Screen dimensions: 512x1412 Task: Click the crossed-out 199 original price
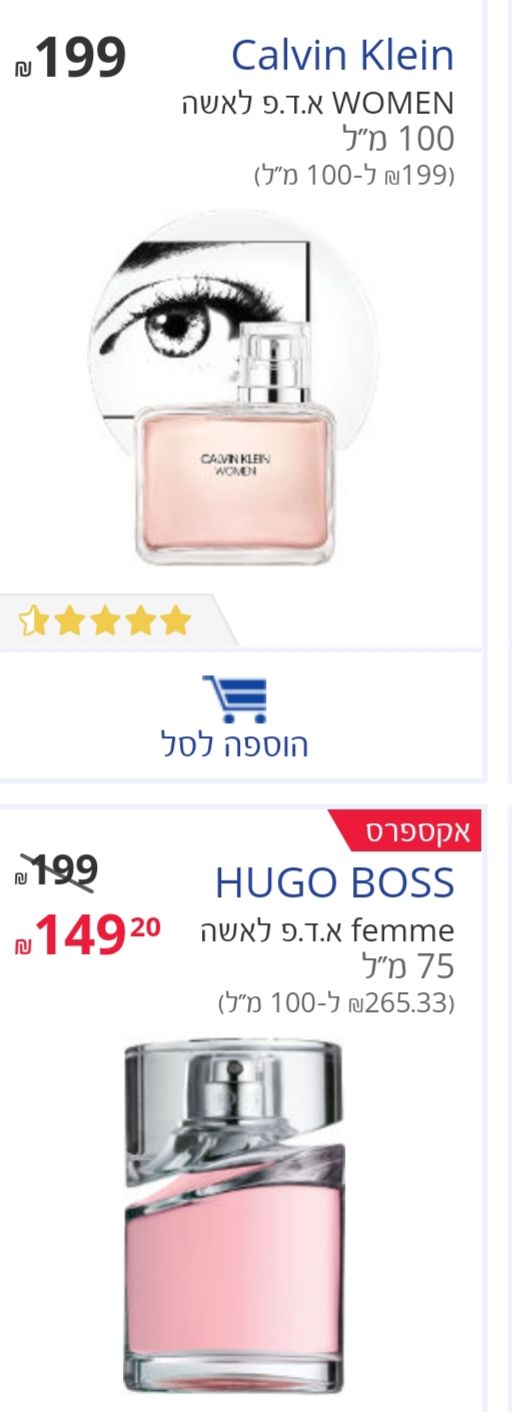point(58,871)
